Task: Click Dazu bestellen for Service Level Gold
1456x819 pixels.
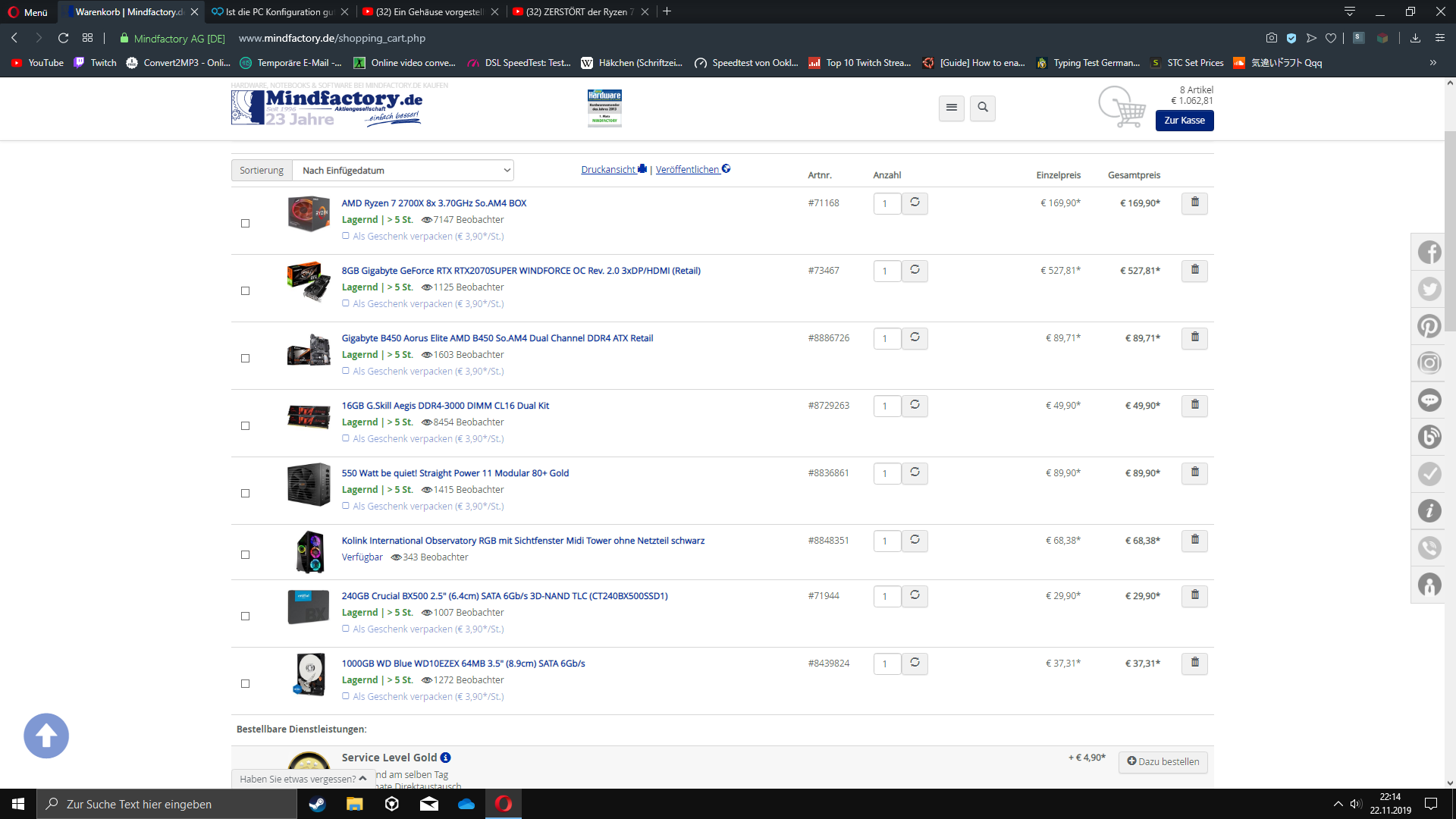Action: [x=1163, y=761]
